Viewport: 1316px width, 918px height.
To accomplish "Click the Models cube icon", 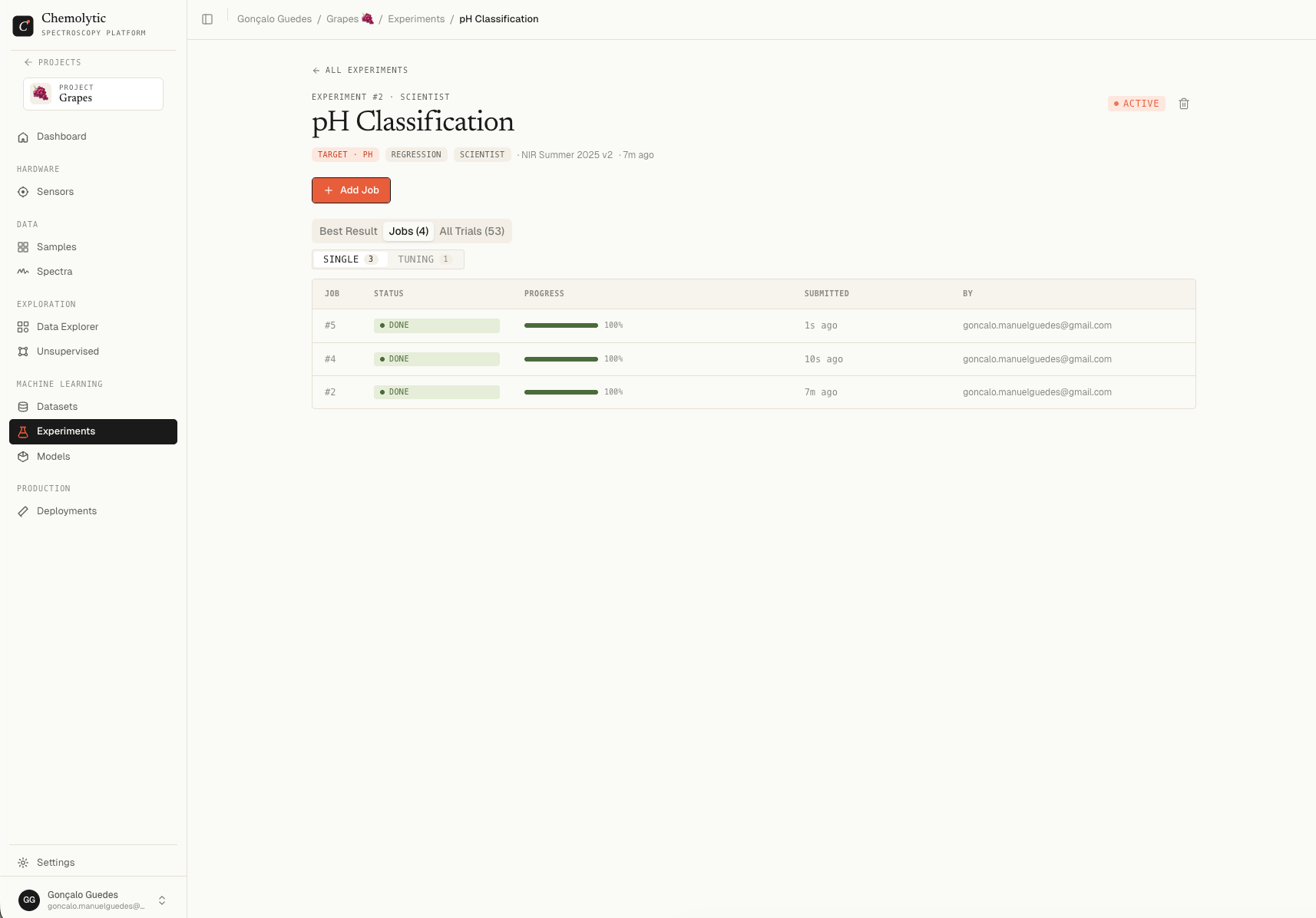I will point(23,457).
